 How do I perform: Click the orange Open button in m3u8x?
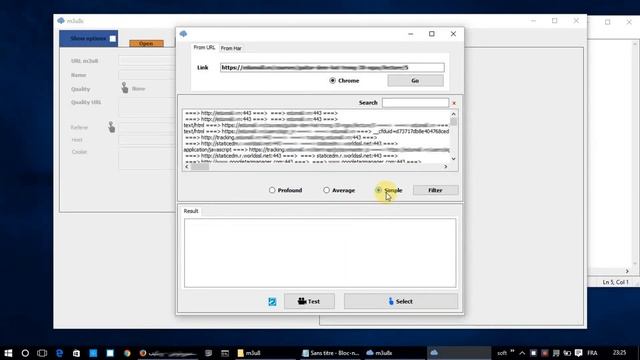coord(147,43)
